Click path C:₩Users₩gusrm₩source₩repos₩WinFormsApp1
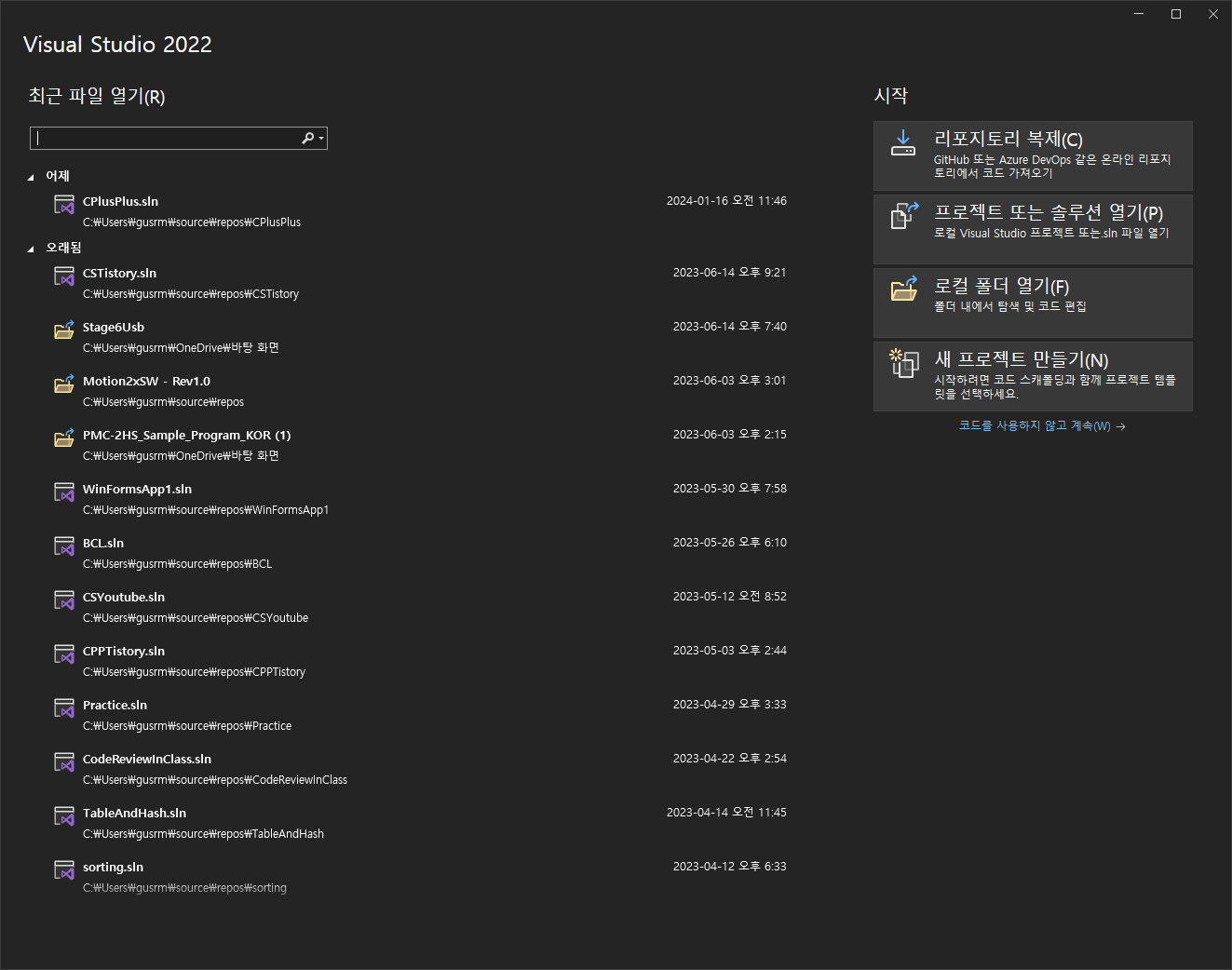The image size is (1232, 970). click(x=206, y=510)
